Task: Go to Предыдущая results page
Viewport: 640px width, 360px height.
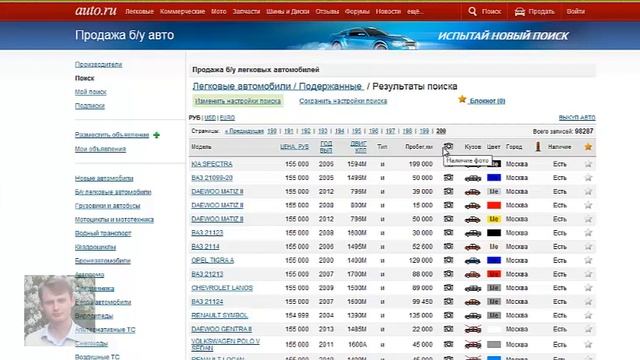Action: [244, 131]
